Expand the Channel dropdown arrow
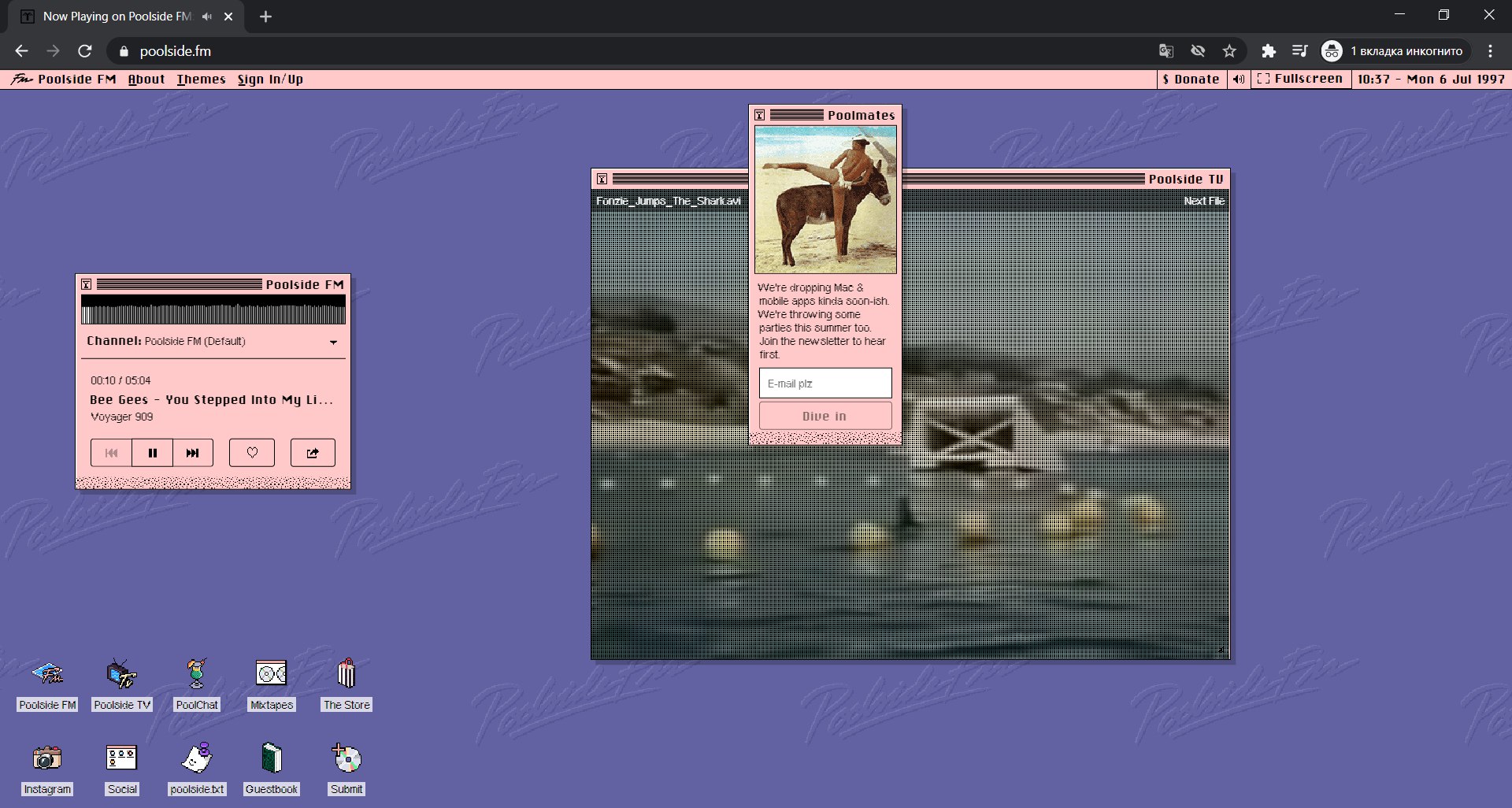The width and height of the screenshot is (1512, 808). (x=334, y=342)
